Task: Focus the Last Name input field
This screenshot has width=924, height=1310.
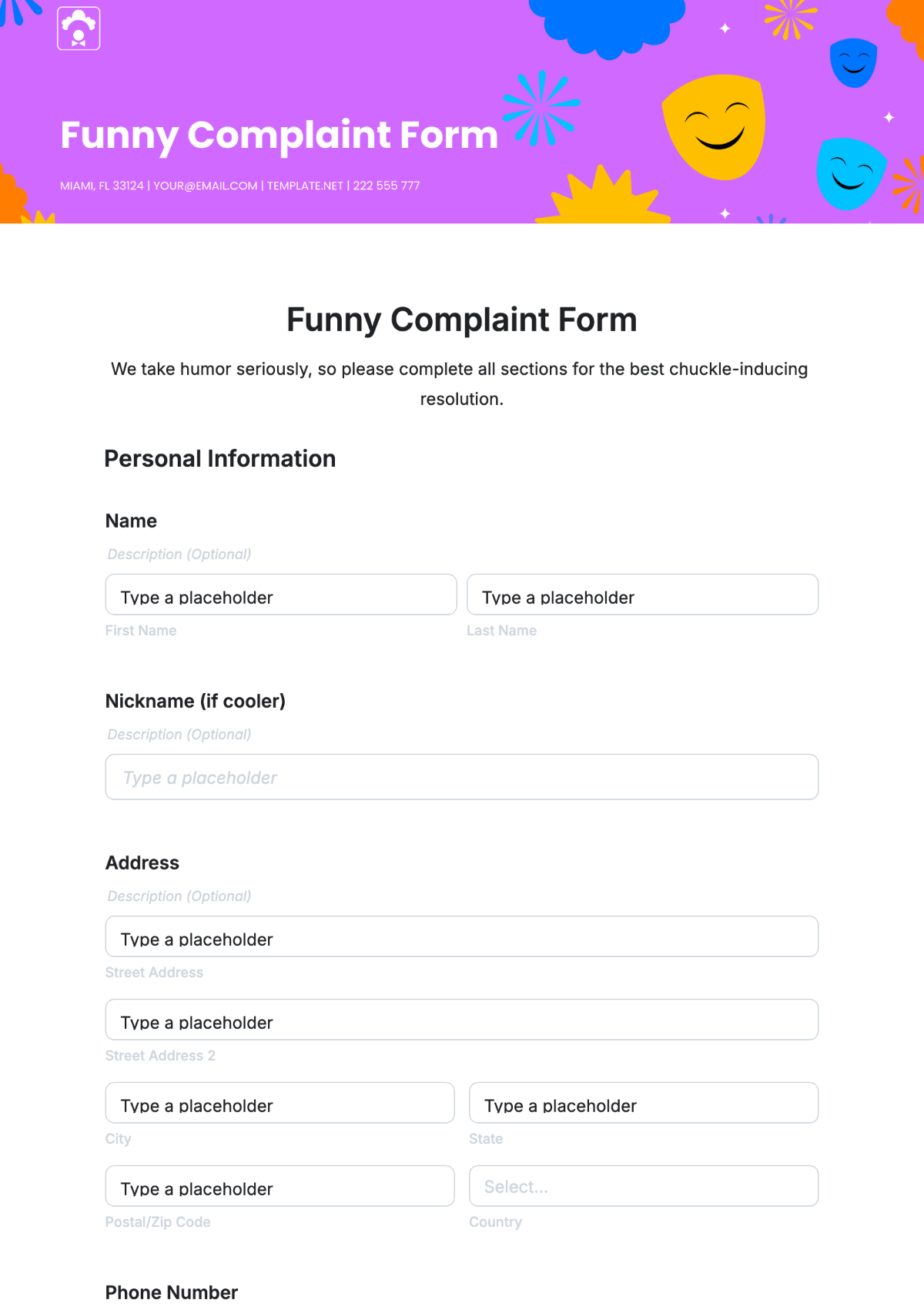Action: [x=642, y=595]
